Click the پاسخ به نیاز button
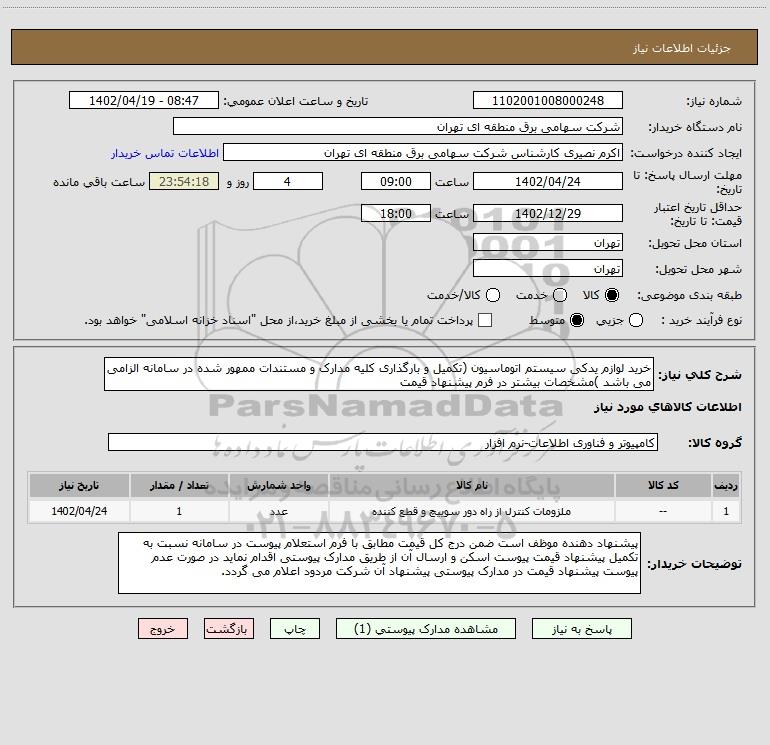 coord(582,629)
